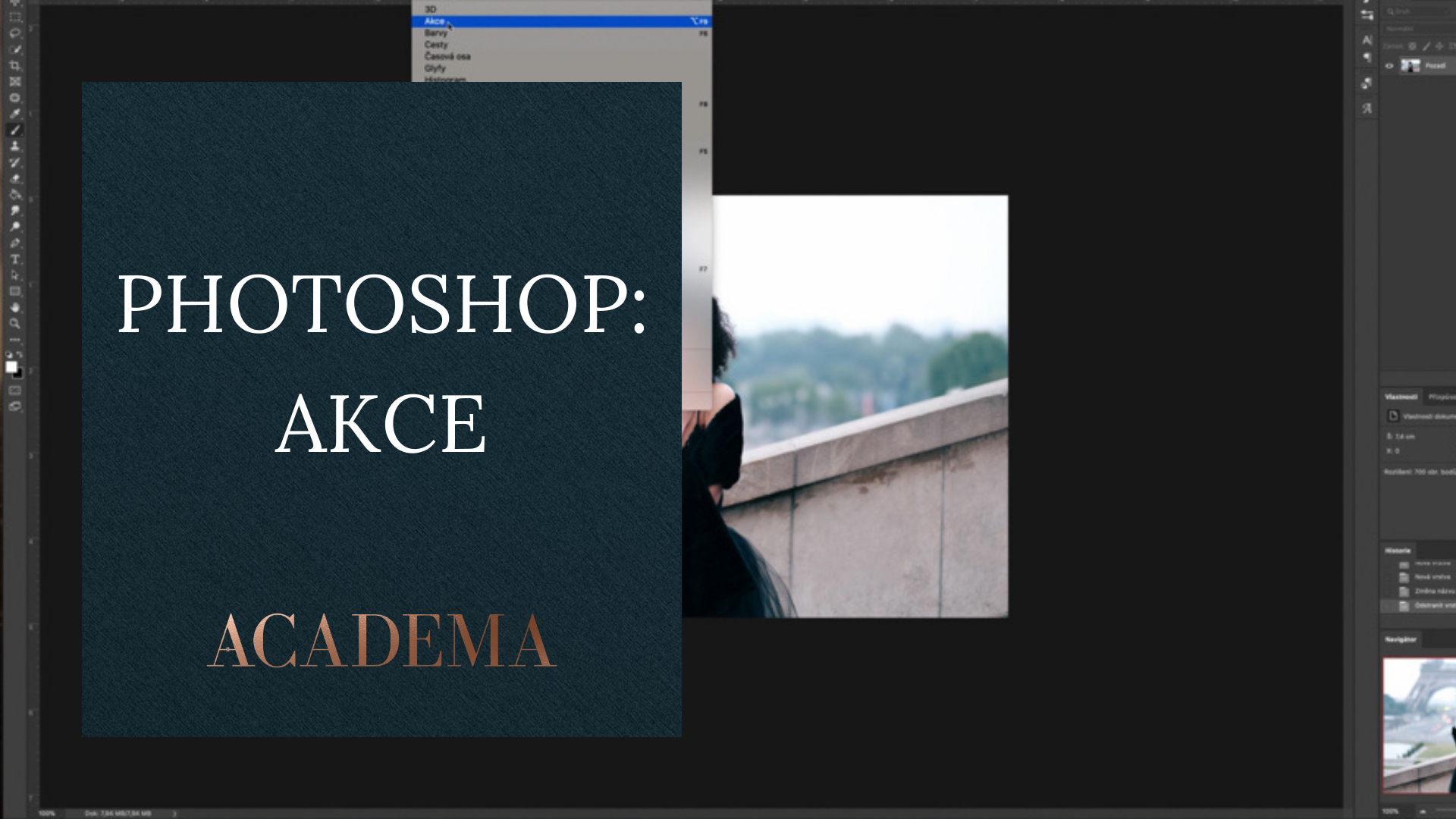Image resolution: width=1456 pixels, height=819 pixels.
Task: Open the Navigátor panel tab
Action: coord(1401,639)
